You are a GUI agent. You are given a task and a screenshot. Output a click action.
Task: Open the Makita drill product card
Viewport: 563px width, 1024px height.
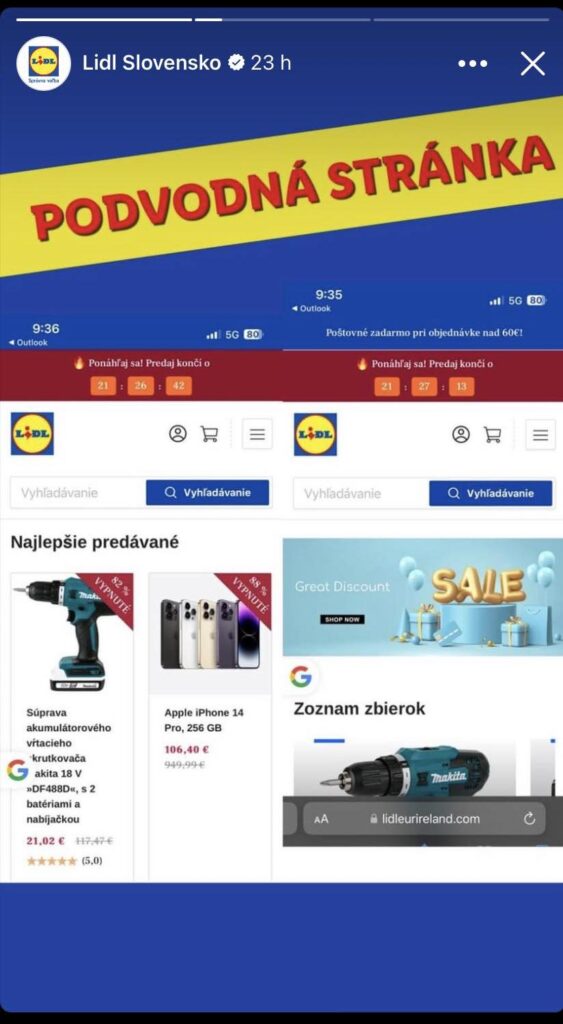tap(72, 725)
